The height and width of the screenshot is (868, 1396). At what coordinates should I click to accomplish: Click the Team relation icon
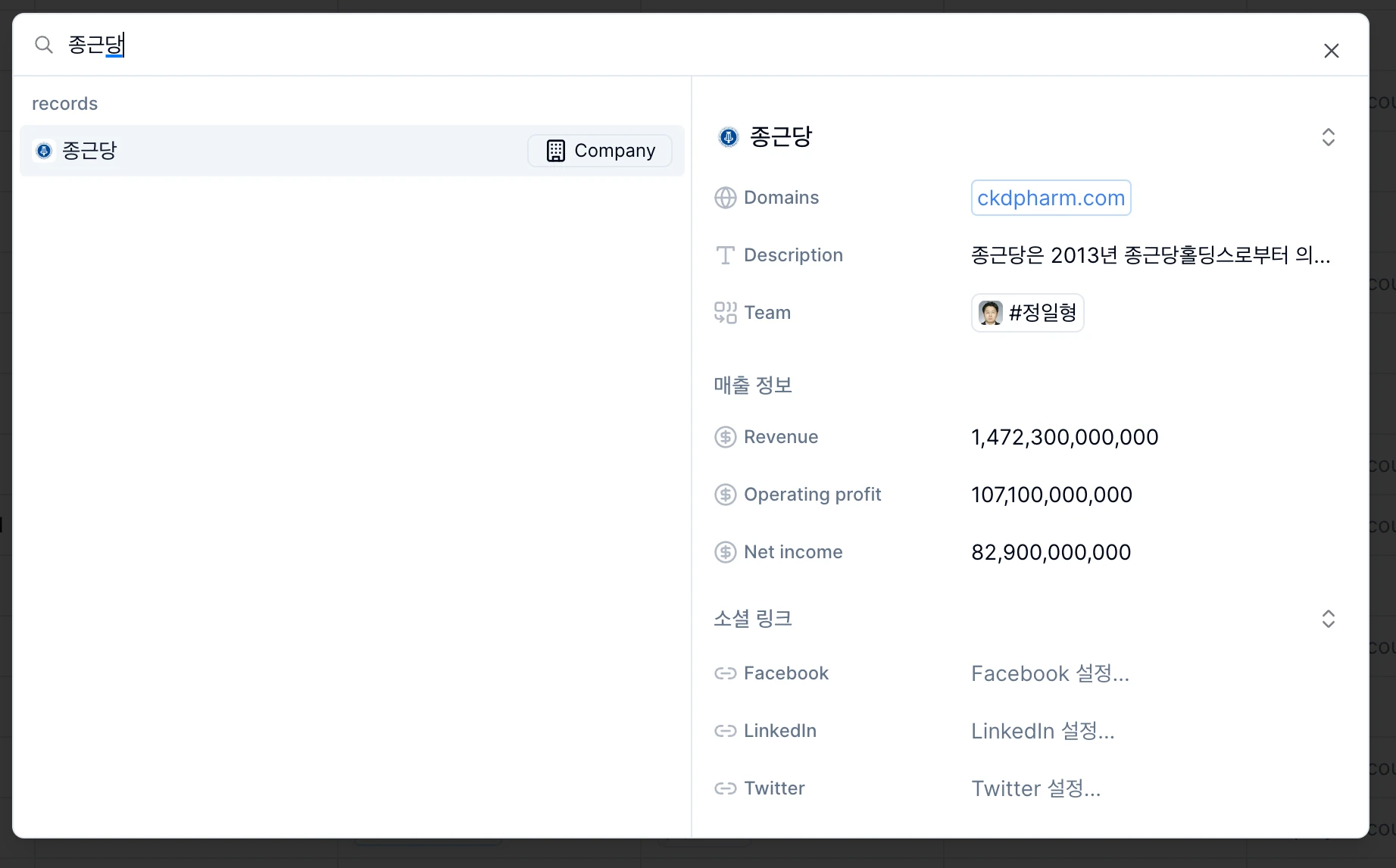click(725, 313)
